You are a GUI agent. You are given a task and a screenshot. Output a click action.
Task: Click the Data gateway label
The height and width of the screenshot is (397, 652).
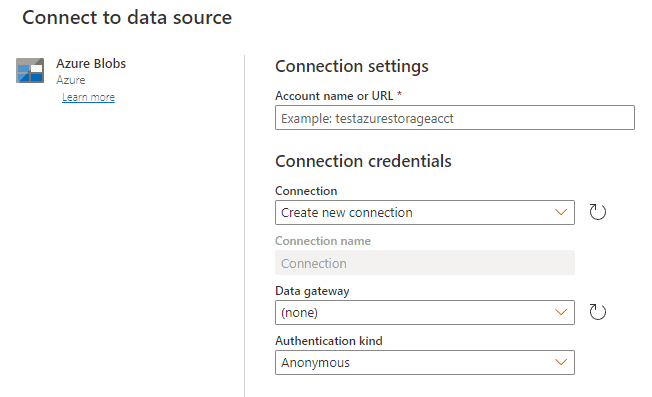coord(312,291)
